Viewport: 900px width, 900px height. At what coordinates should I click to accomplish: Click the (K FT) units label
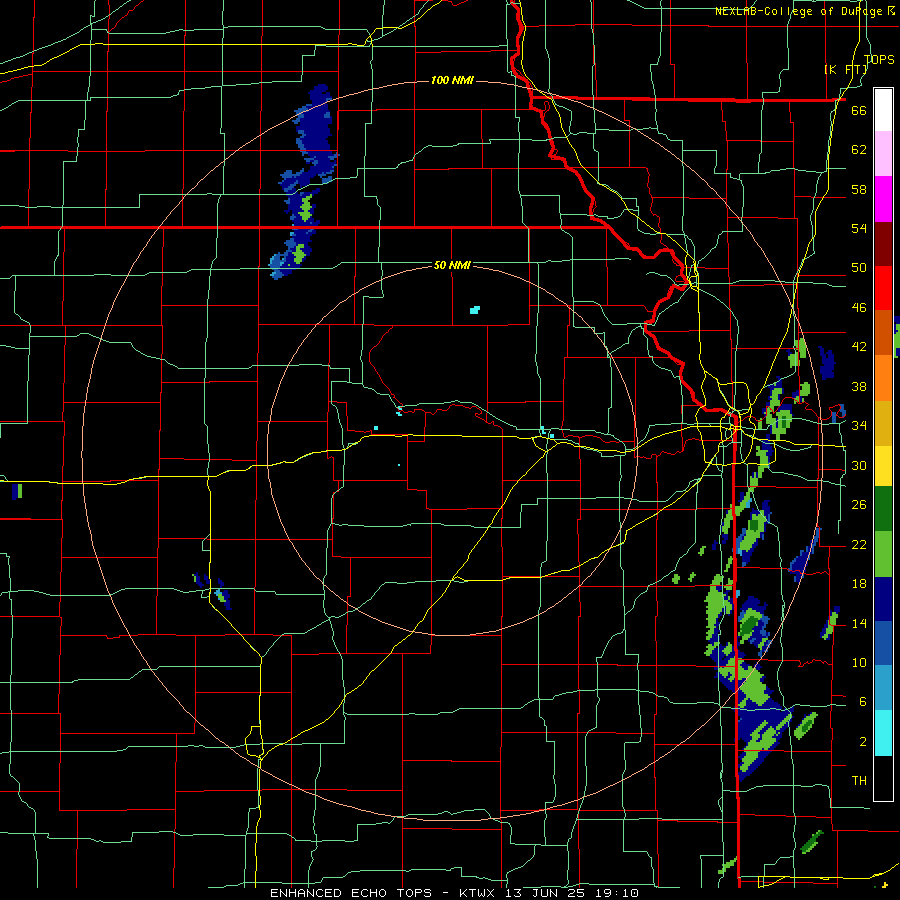coord(846,69)
